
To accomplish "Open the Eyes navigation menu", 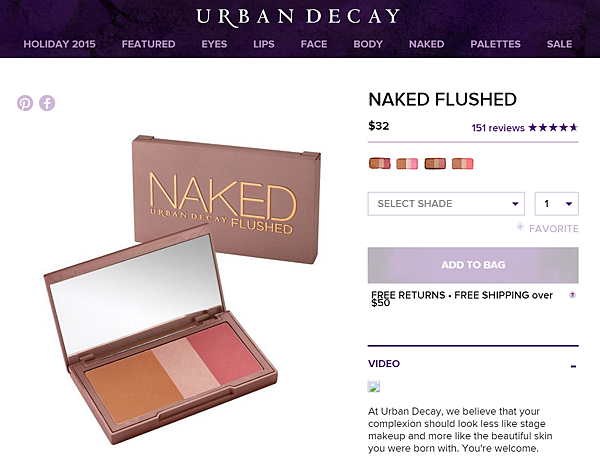I will click(x=214, y=44).
